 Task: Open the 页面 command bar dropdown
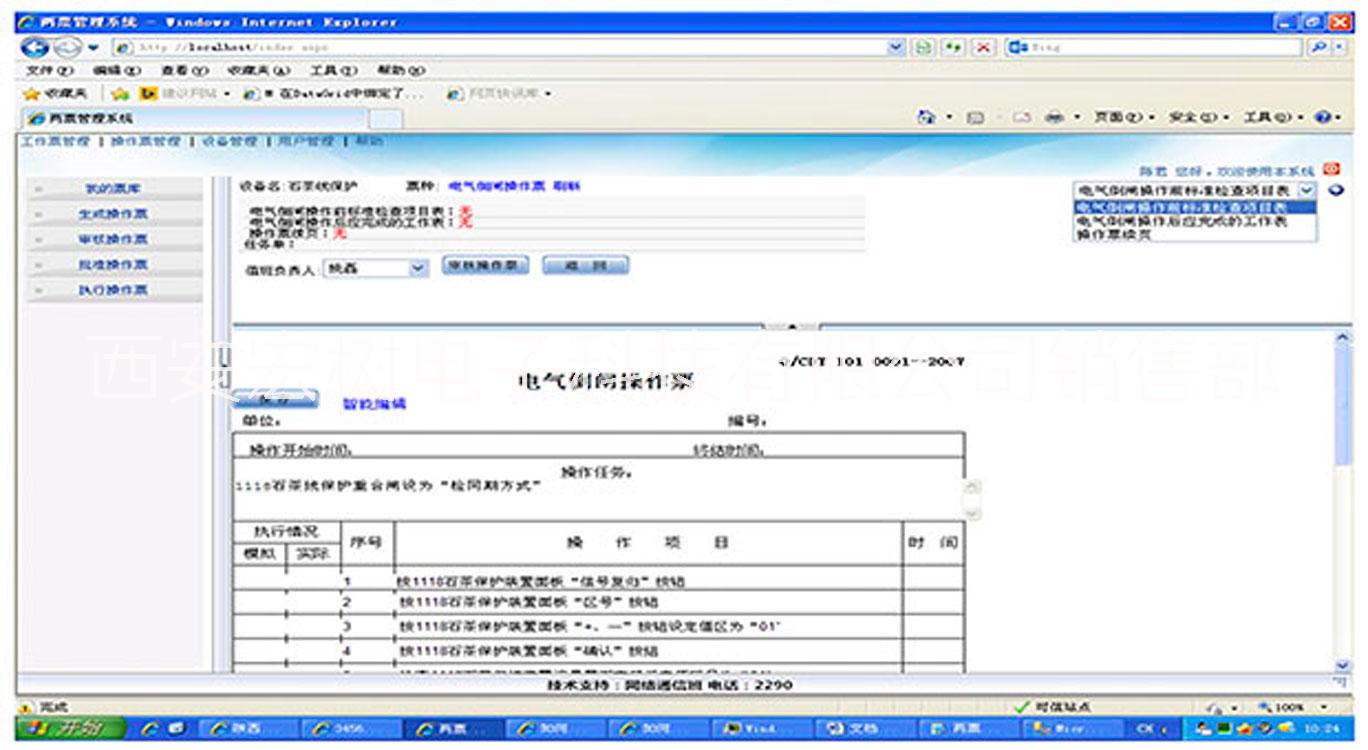[x=1124, y=118]
